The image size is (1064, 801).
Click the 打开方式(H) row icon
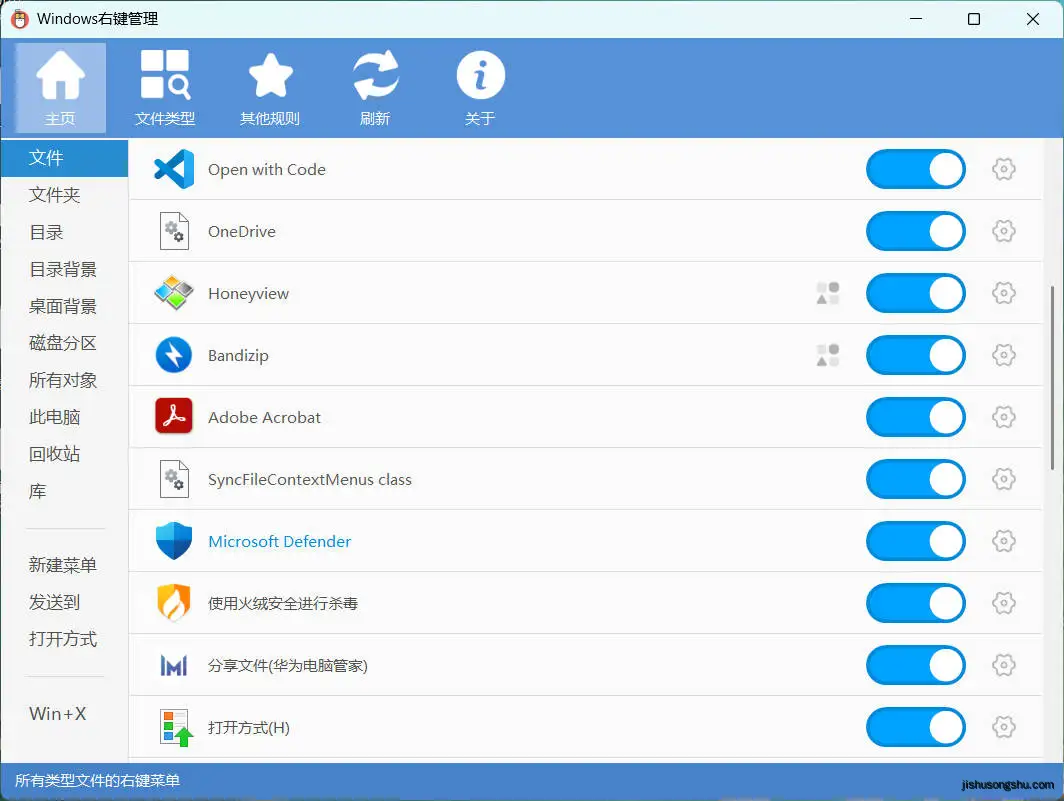[x=176, y=728]
